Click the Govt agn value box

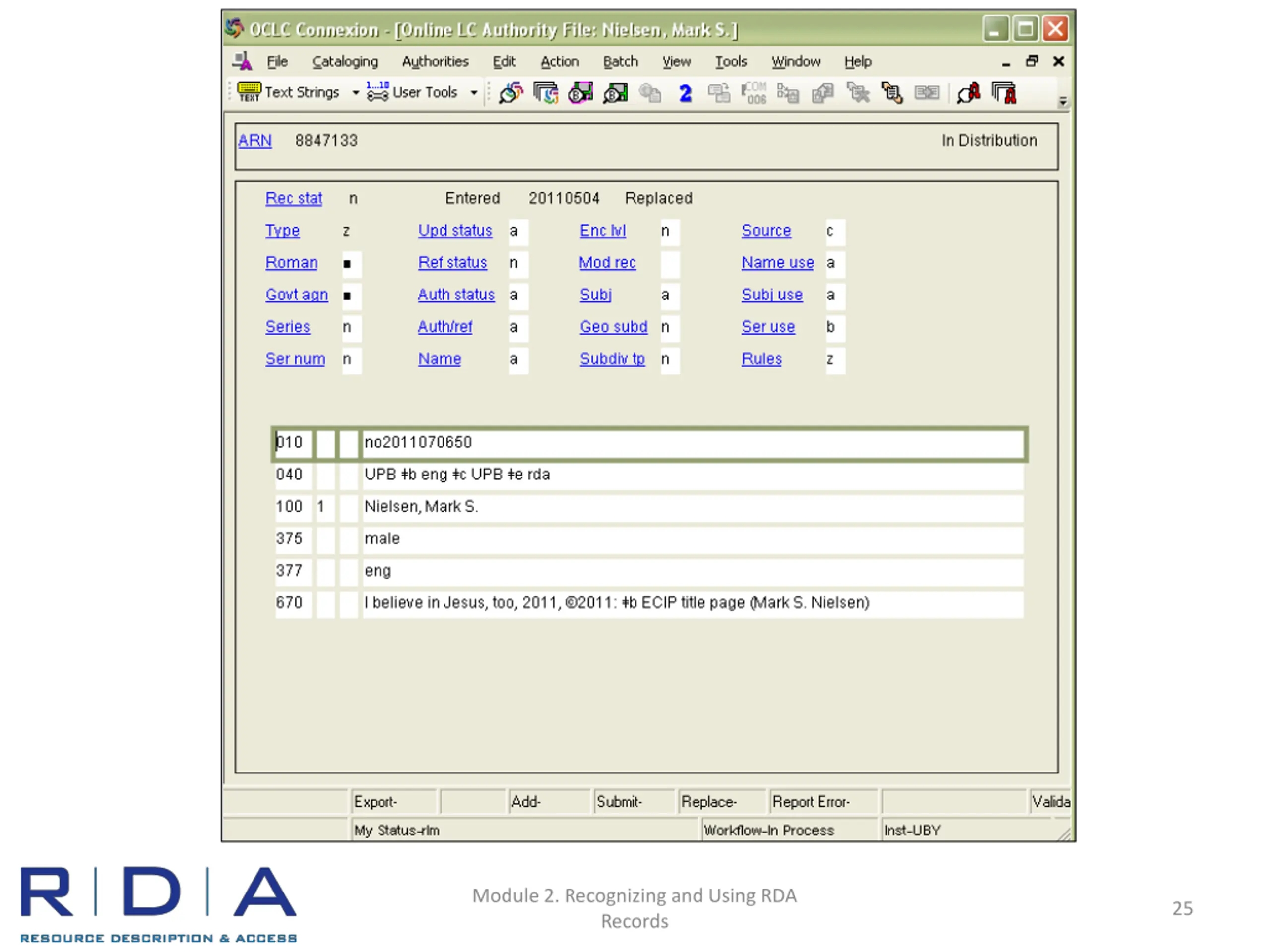352,296
